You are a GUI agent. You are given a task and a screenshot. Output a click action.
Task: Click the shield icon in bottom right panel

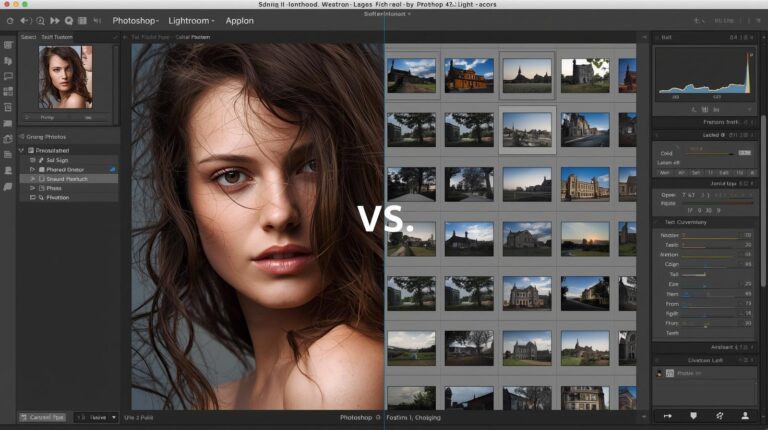point(694,415)
